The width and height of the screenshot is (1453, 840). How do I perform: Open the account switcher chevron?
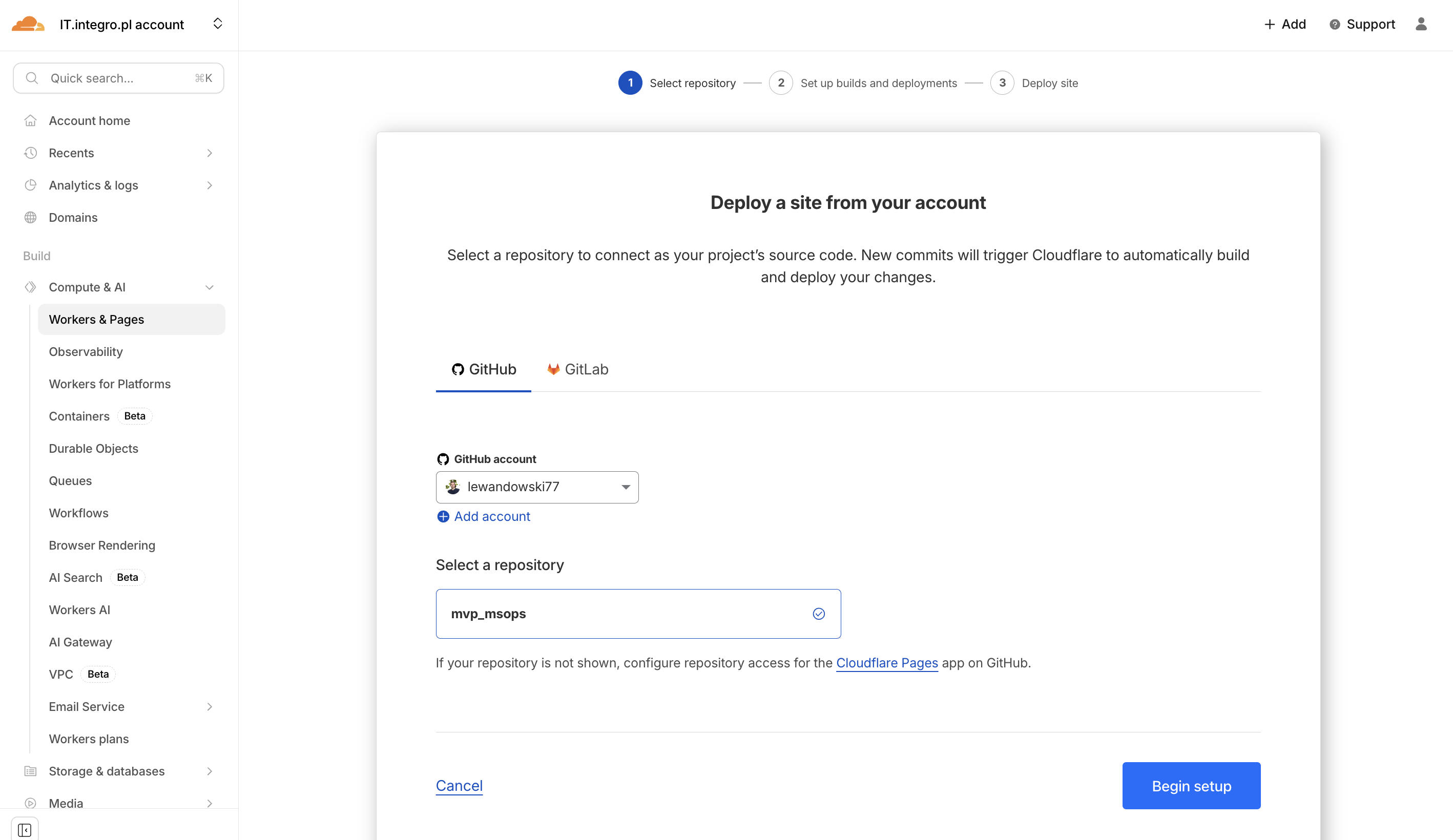(217, 24)
